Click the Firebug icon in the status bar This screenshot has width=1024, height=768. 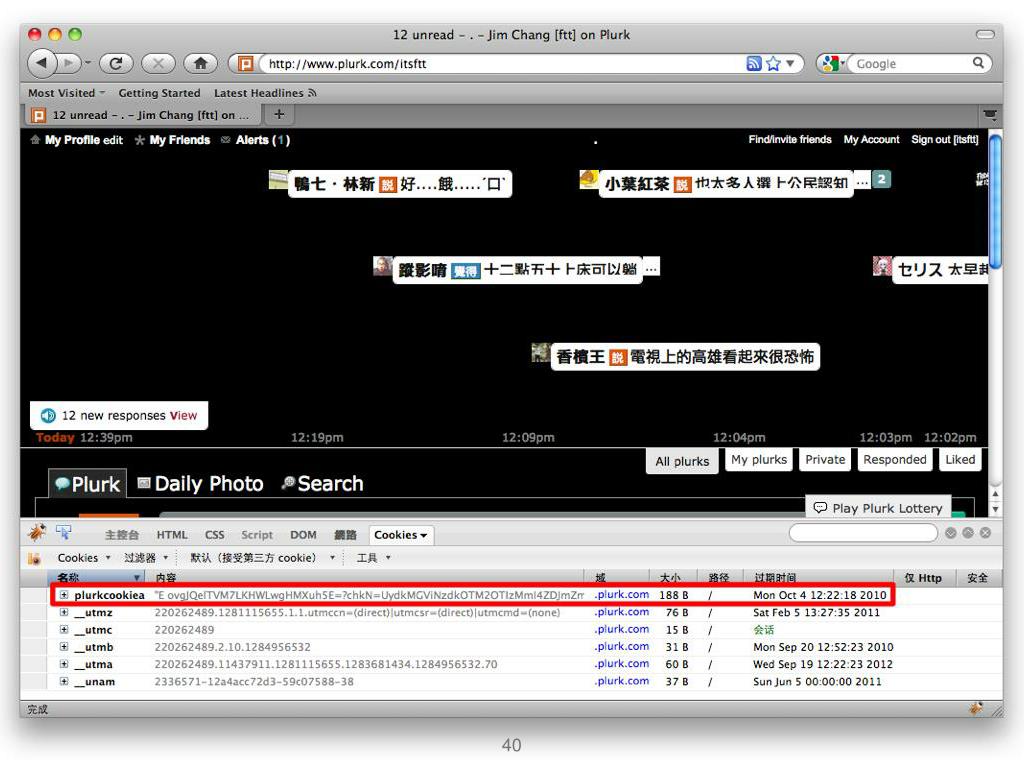(x=976, y=709)
